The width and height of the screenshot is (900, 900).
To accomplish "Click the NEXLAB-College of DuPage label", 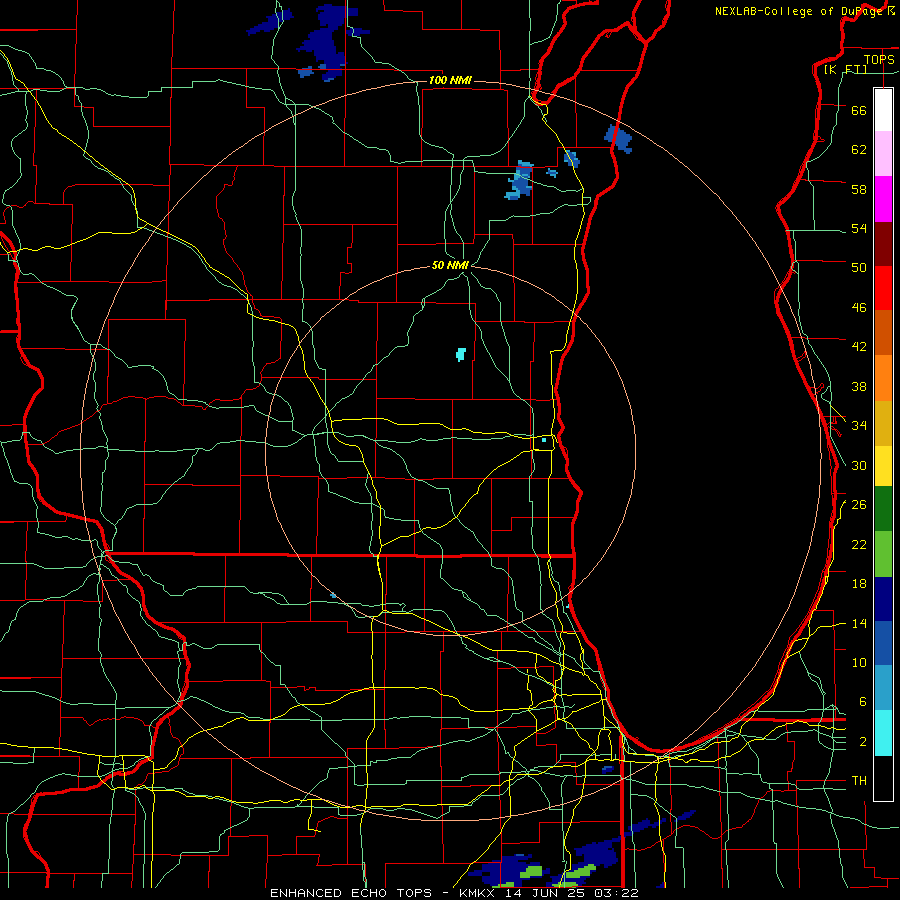I will click(799, 11).
